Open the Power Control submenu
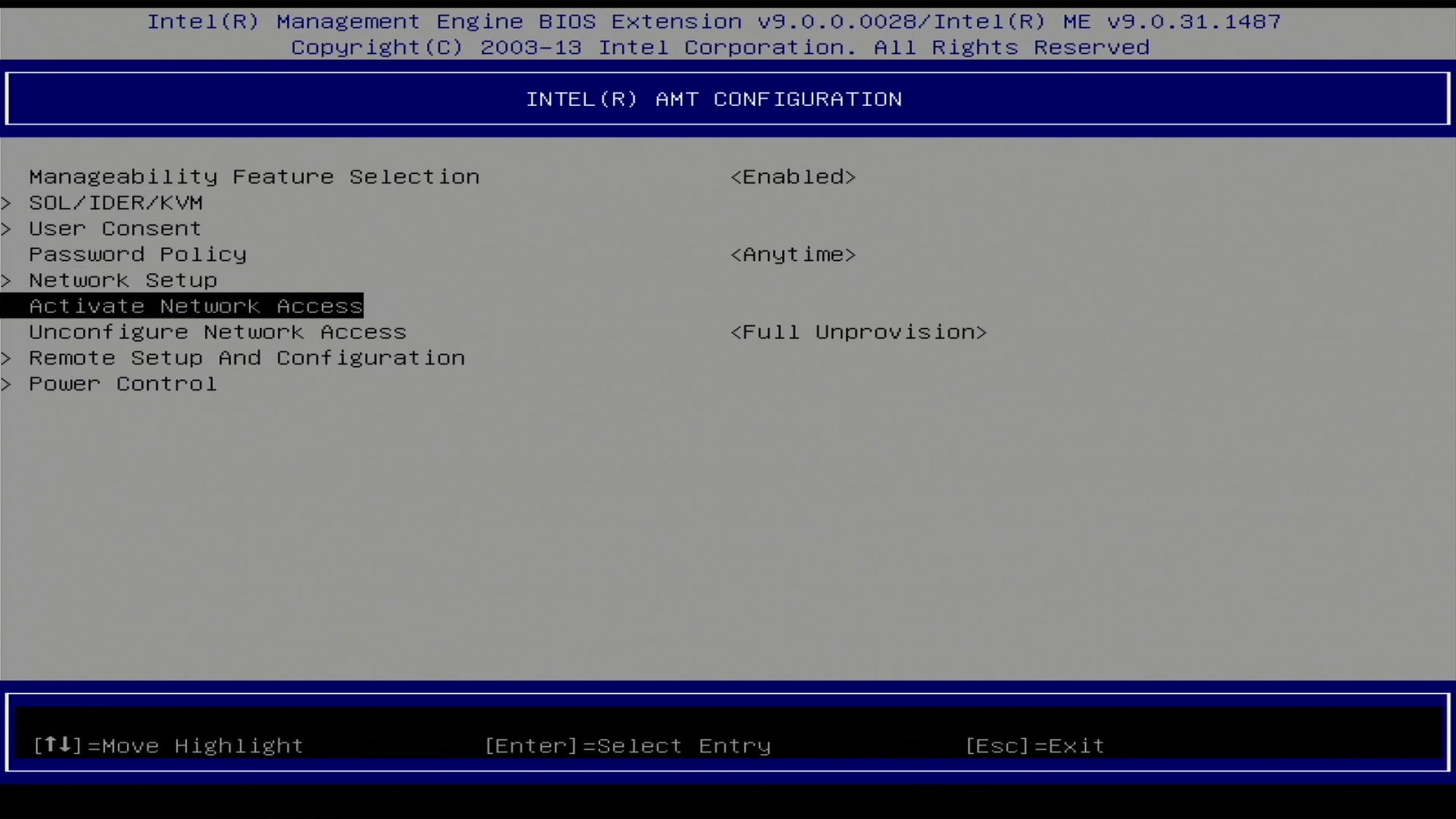The height and width of the screenshot is (819, 1456). (123, 384)
